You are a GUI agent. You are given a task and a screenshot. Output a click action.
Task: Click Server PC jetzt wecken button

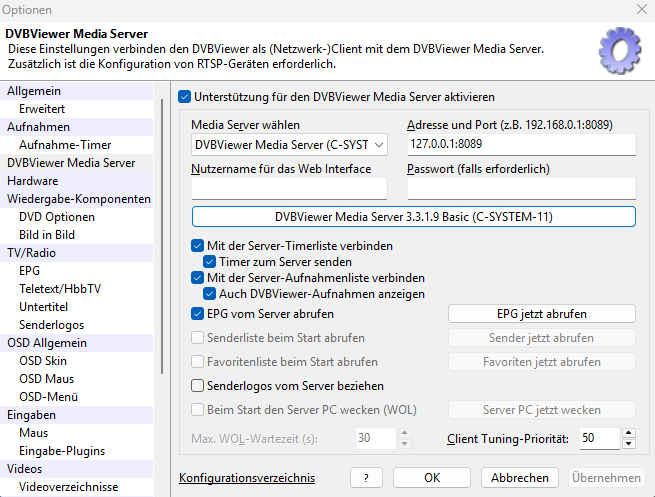[542, 410]
